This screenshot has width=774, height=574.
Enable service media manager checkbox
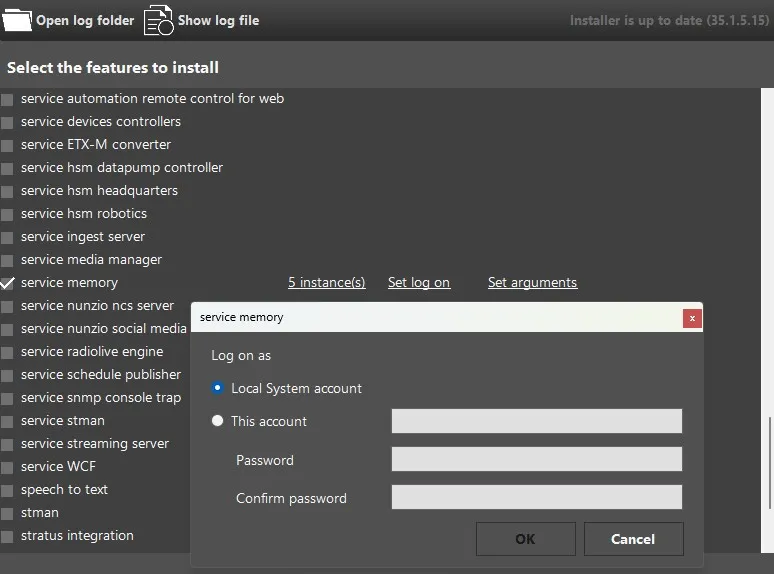pos(8,260)
